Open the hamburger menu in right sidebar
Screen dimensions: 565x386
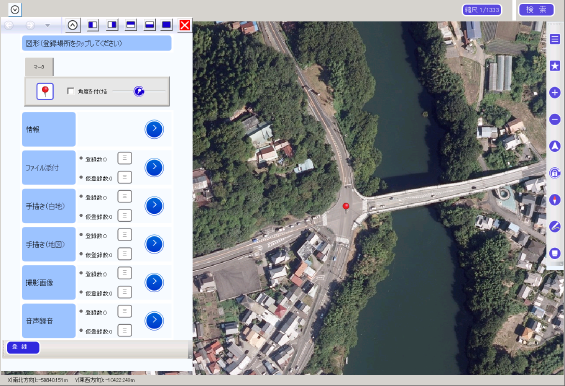(555, 39)
